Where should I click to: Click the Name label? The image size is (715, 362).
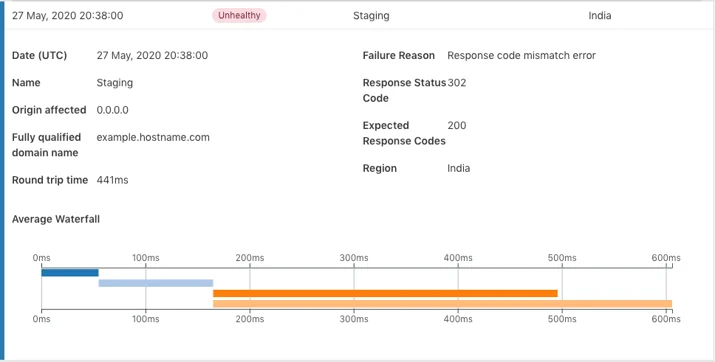pyautogui.click(x=26, y=83)
